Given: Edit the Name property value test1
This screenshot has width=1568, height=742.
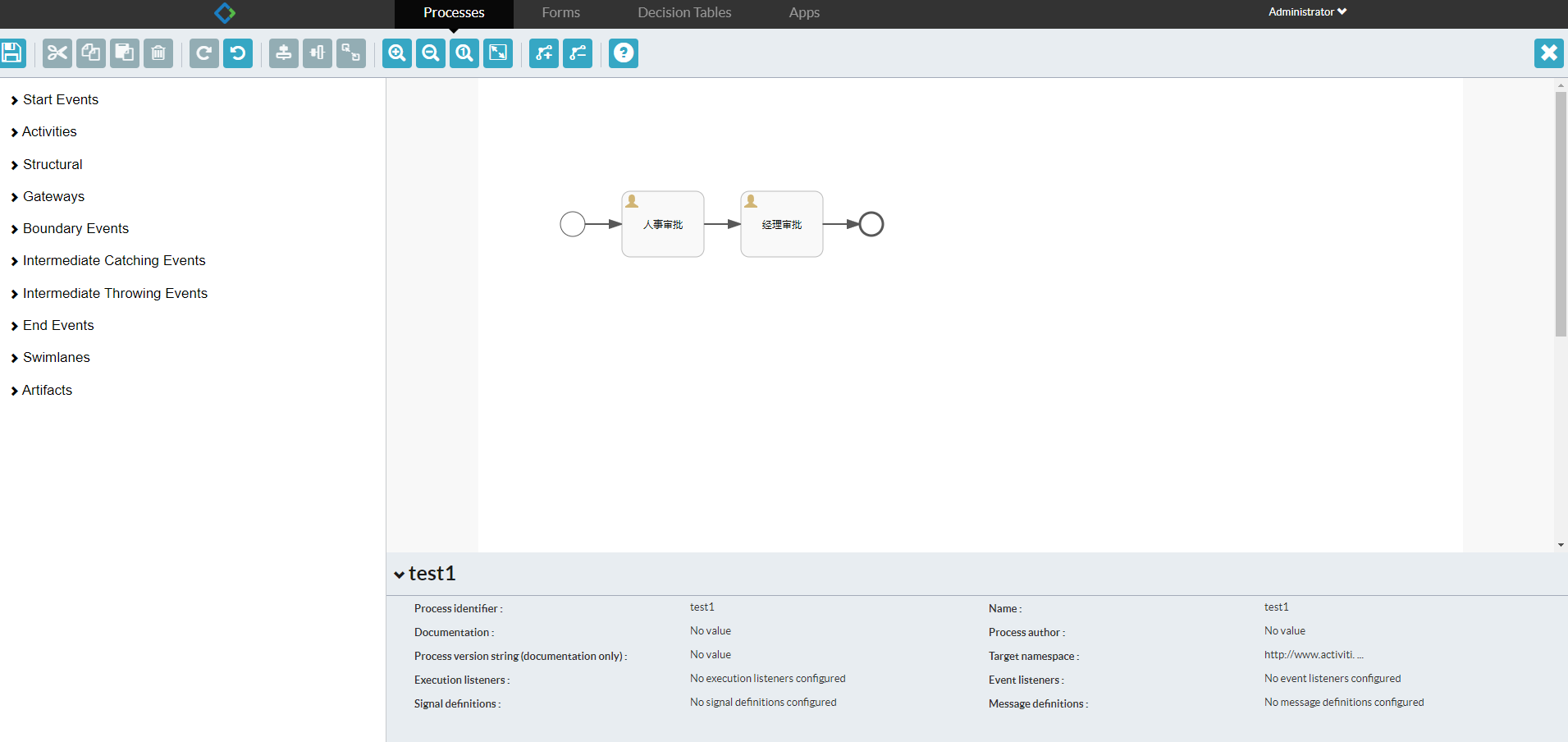Looking at the screenshot, I should click(1277, 607).
